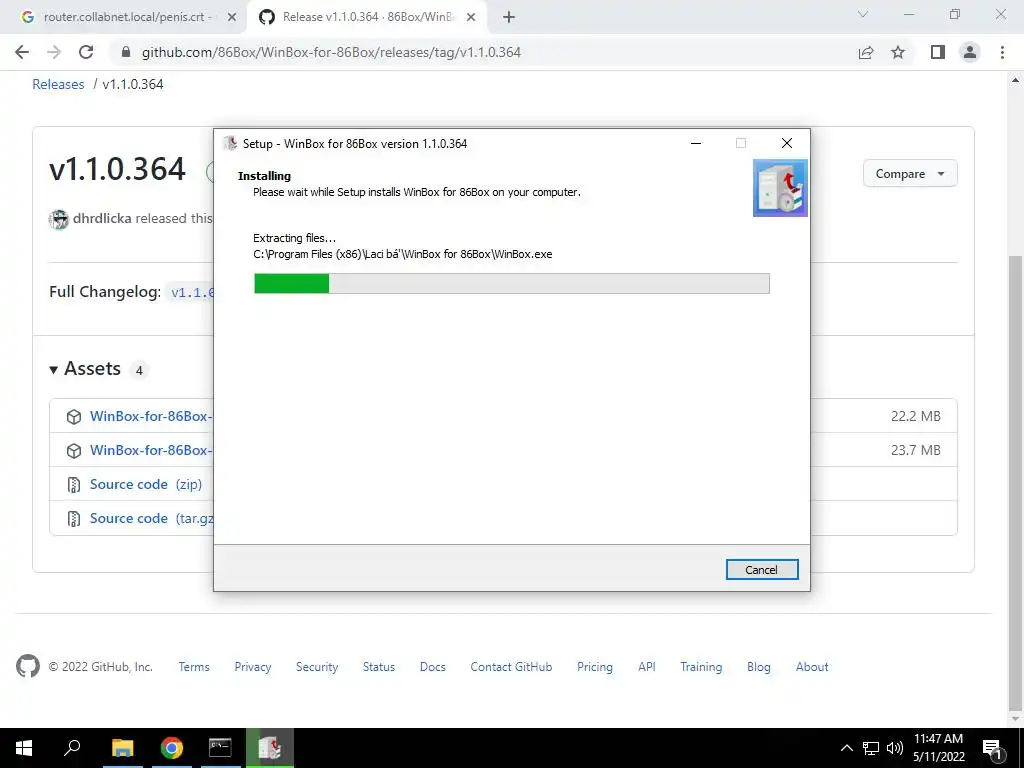Download Source code (zip)
Viewport: 1024px width, 768px height.
146,484
